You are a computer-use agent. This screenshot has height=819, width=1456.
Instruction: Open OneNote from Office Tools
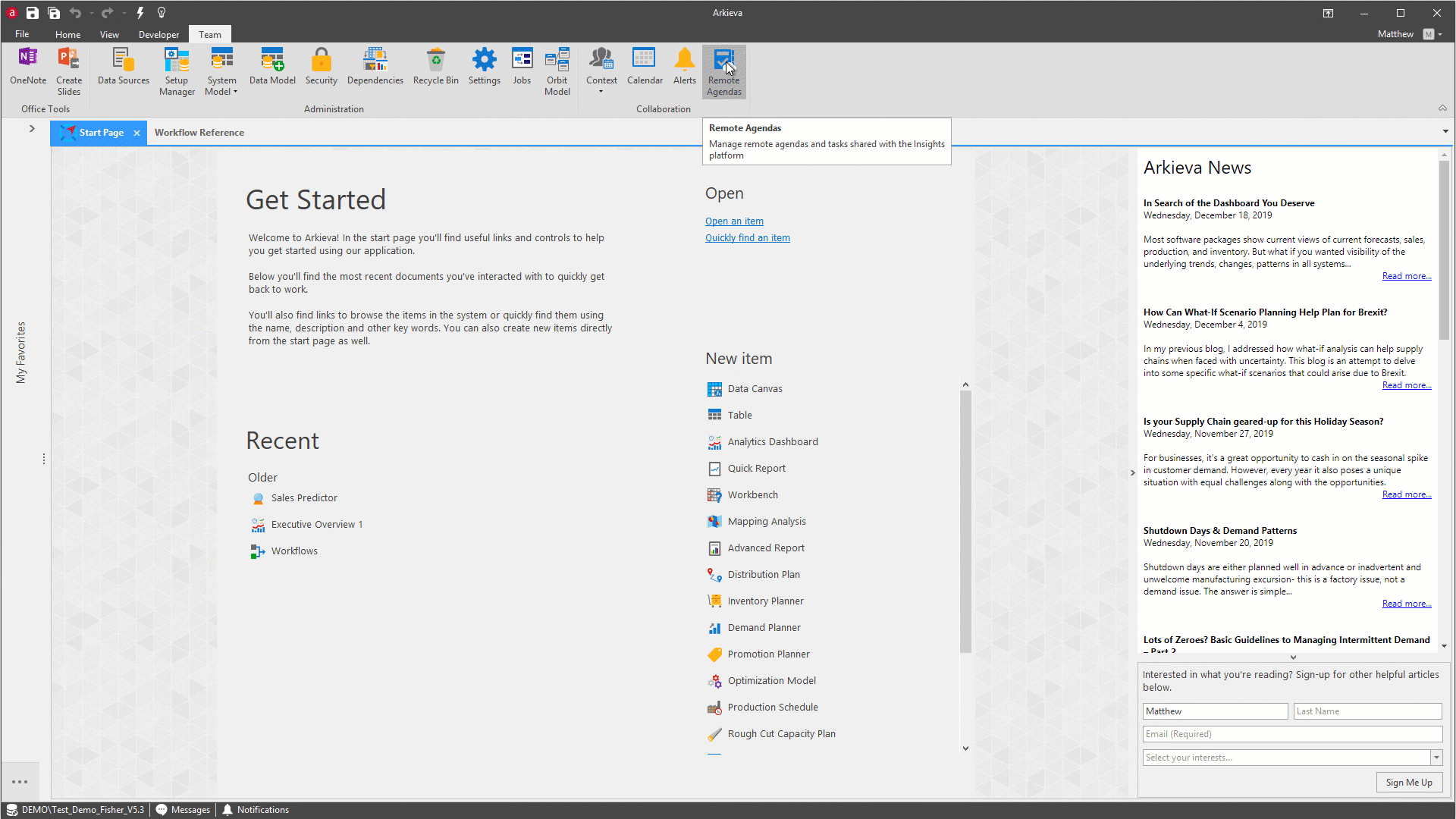click(28, 66)
